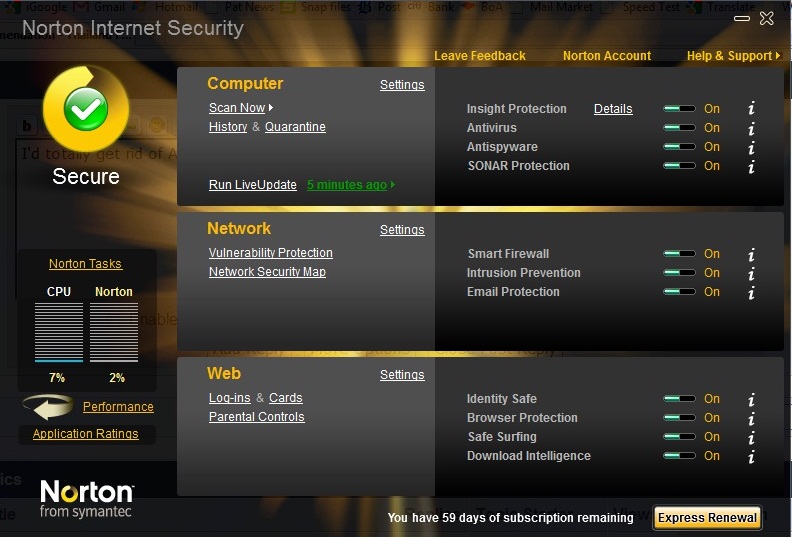Screen dimensions: 792x537
Task: Expand the Scan Now options arrow
Action: coord(271,108)
